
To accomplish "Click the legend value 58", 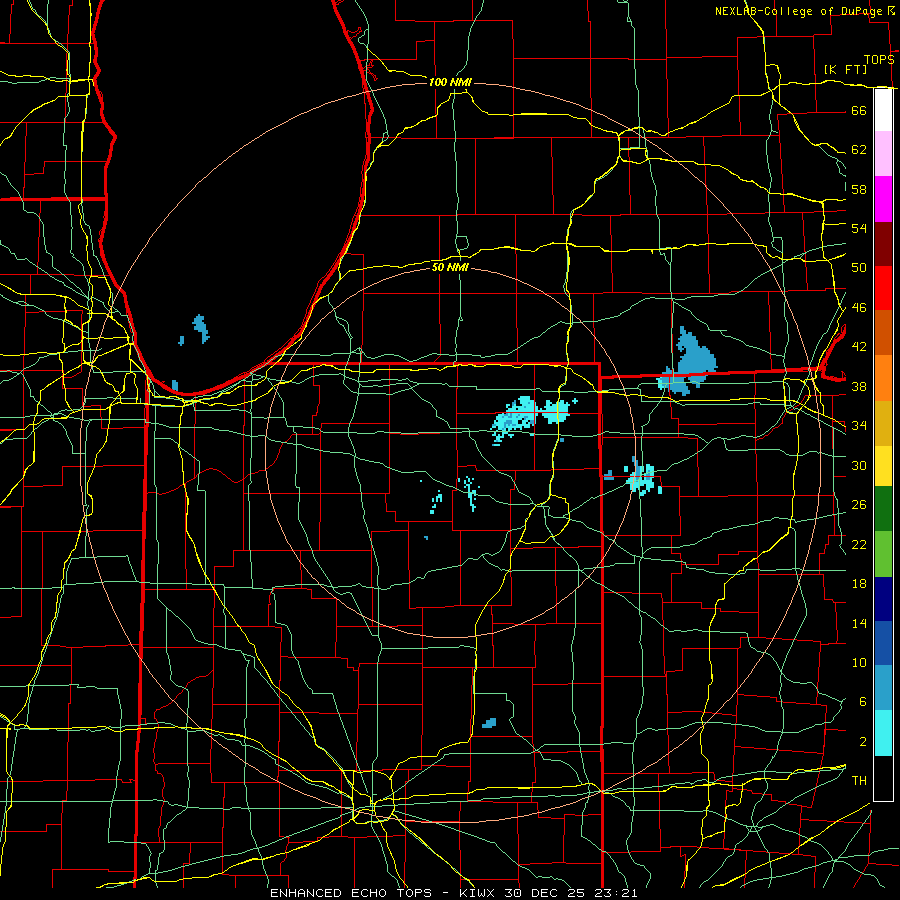I will 859,189.
